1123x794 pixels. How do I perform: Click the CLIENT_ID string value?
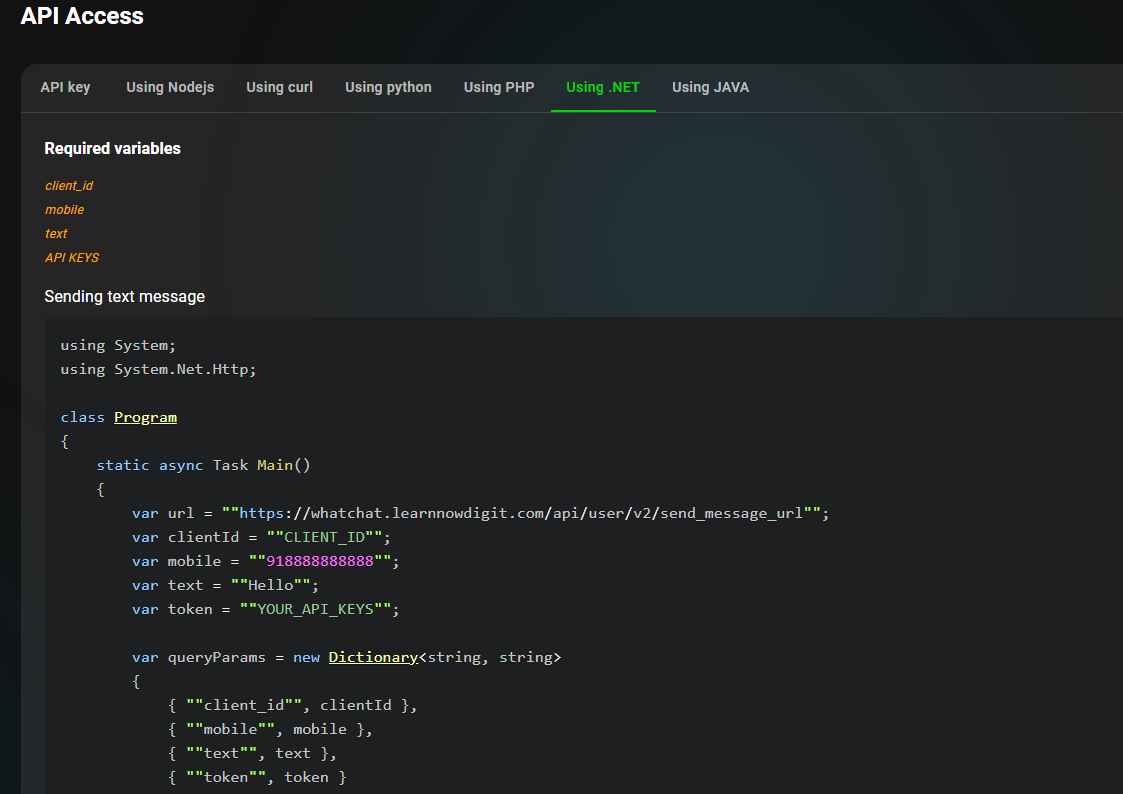324,537
